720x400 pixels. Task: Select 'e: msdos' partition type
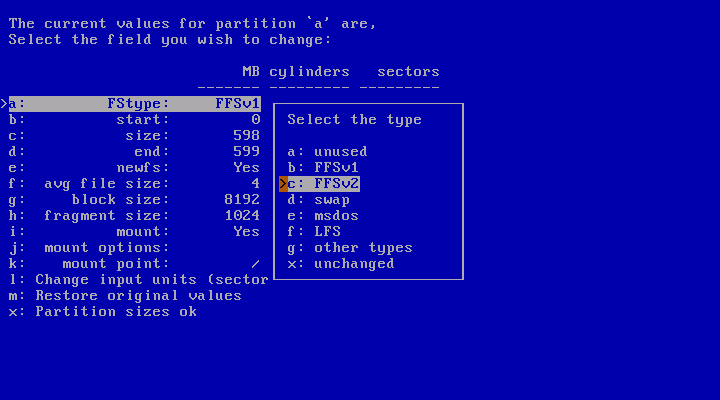tap(323, 216)
